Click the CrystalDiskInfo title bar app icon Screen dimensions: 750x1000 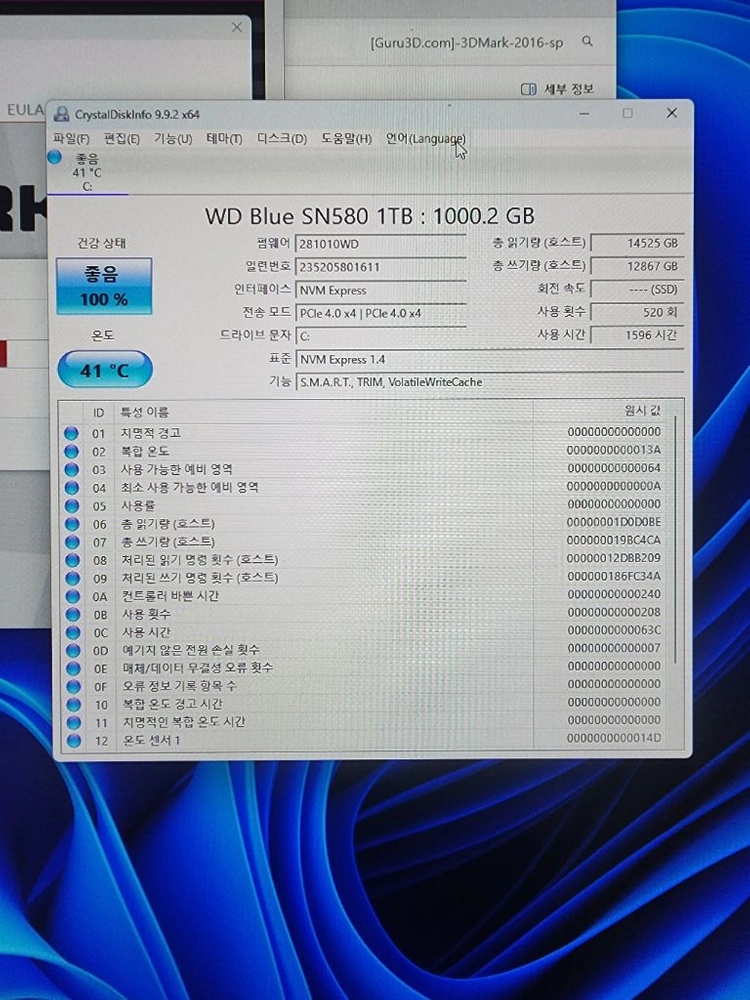point(62,114)
